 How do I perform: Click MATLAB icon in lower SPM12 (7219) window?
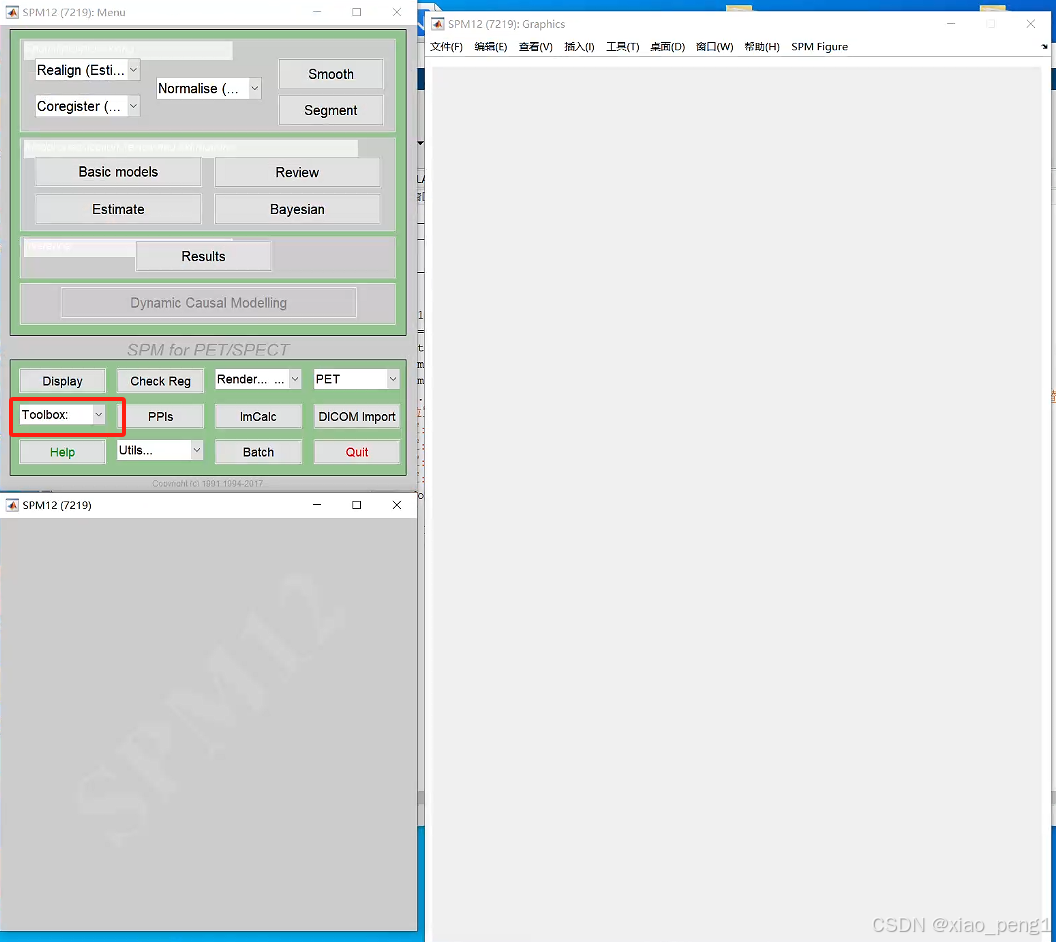pos(12,505)
